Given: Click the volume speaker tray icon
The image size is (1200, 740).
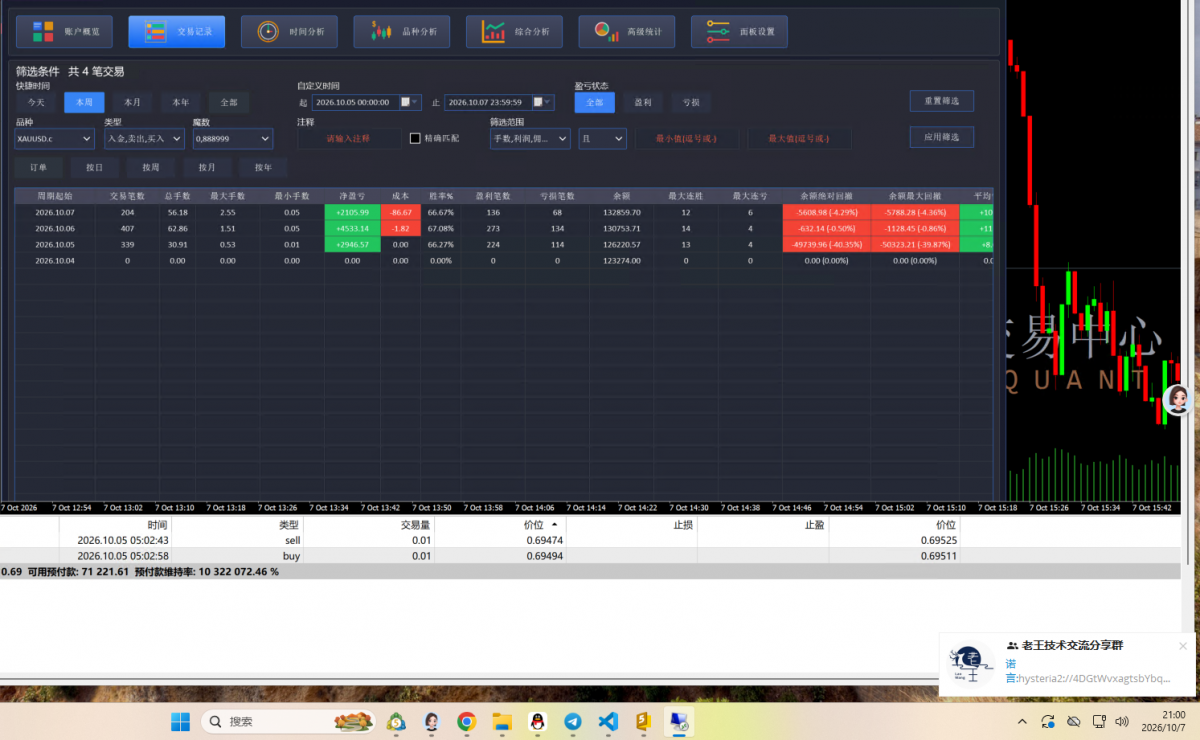Looking at the screenshot, I should tap(1122, 721).
